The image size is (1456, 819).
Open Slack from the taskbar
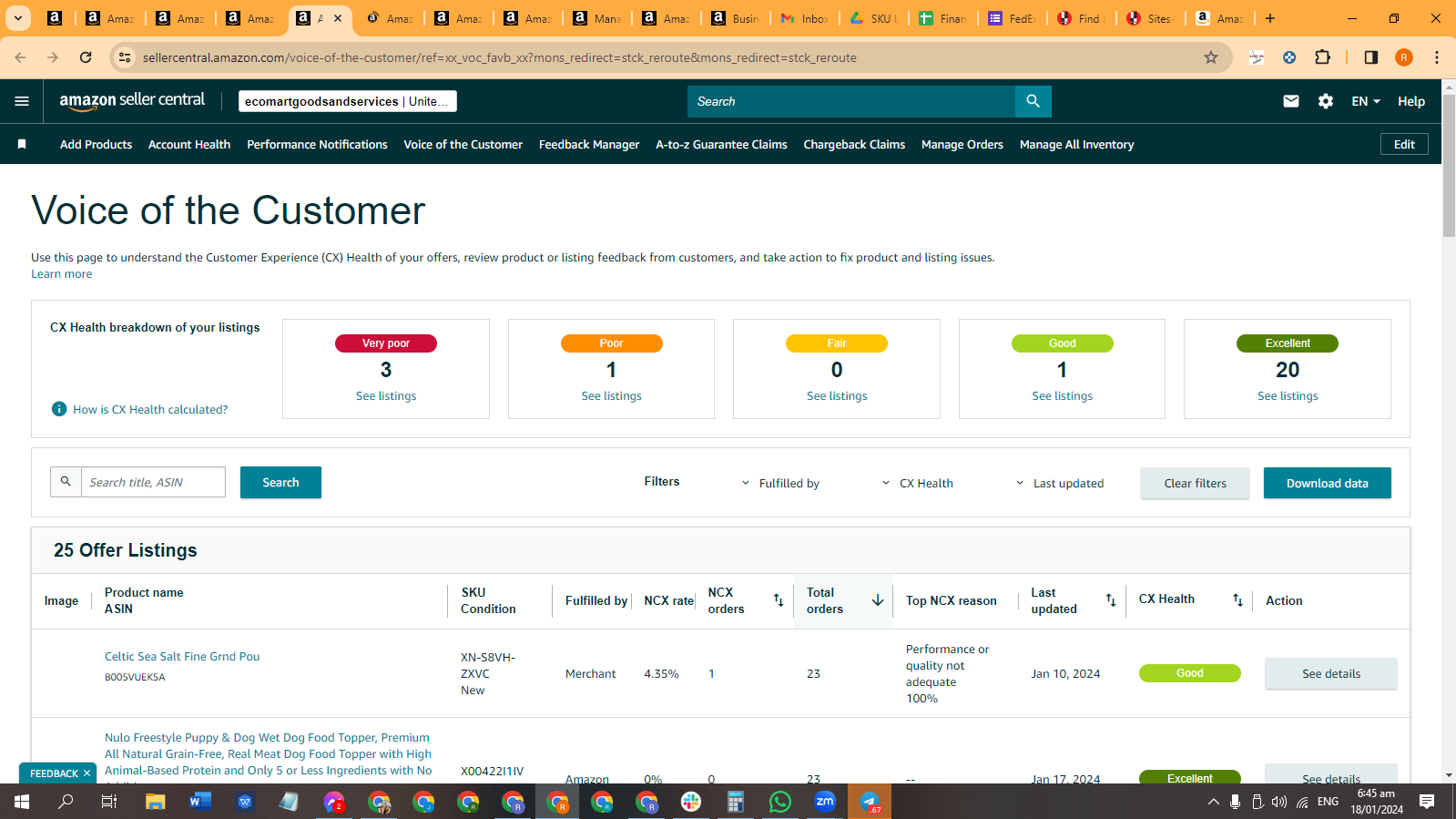tap(691, 802)
